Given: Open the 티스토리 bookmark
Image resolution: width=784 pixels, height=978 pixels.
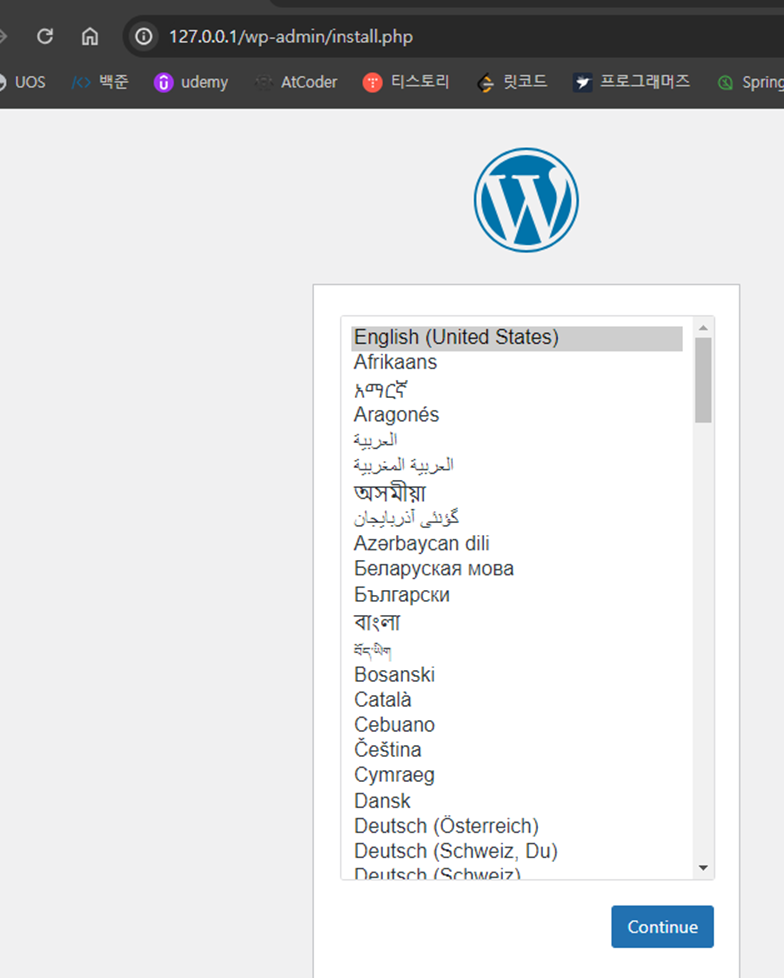Looking at the screenshot, I should tap(406, 82).
